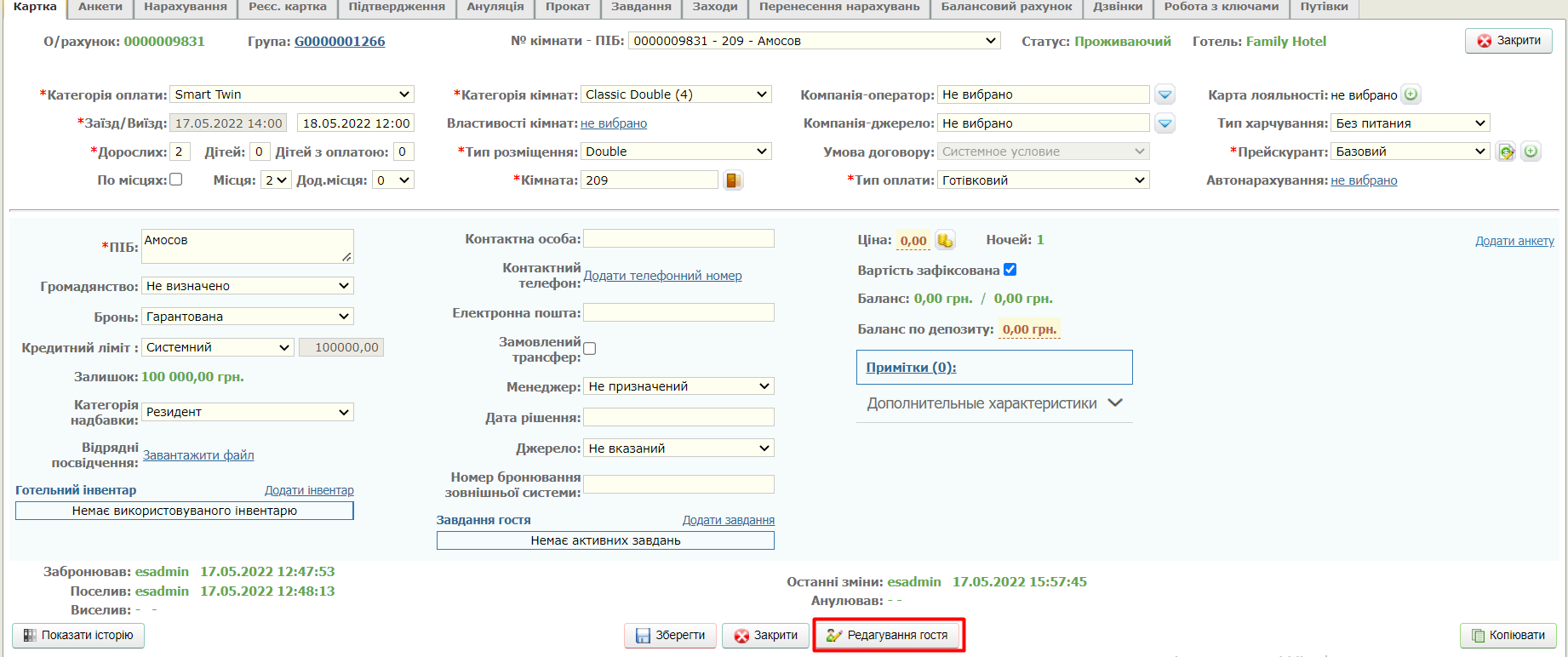This screenshot has width=1568, height=657.
Task: Enable the Замовлений трансфер checkbox
Action: pyautogui.click(x=590, y=349)
